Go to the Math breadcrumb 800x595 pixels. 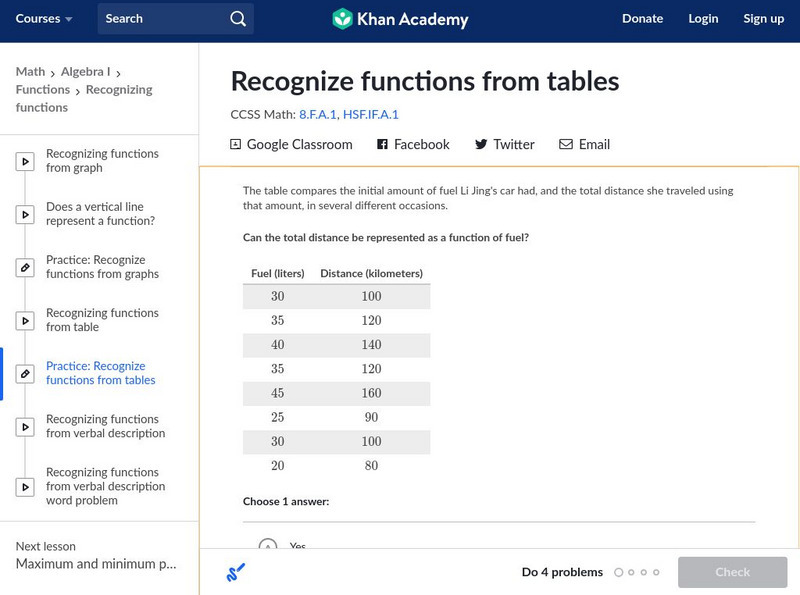[30, 72]
